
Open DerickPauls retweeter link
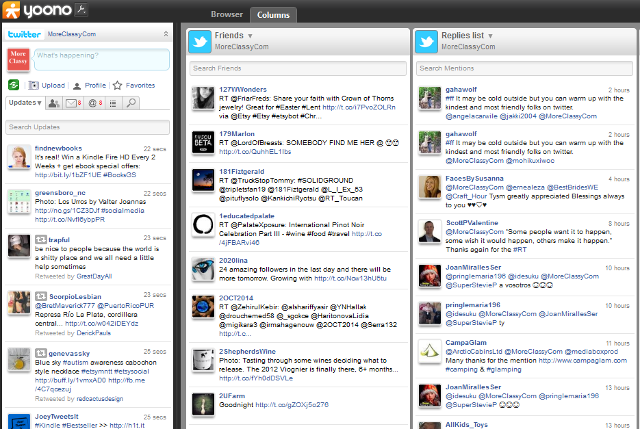click(93, 333)
